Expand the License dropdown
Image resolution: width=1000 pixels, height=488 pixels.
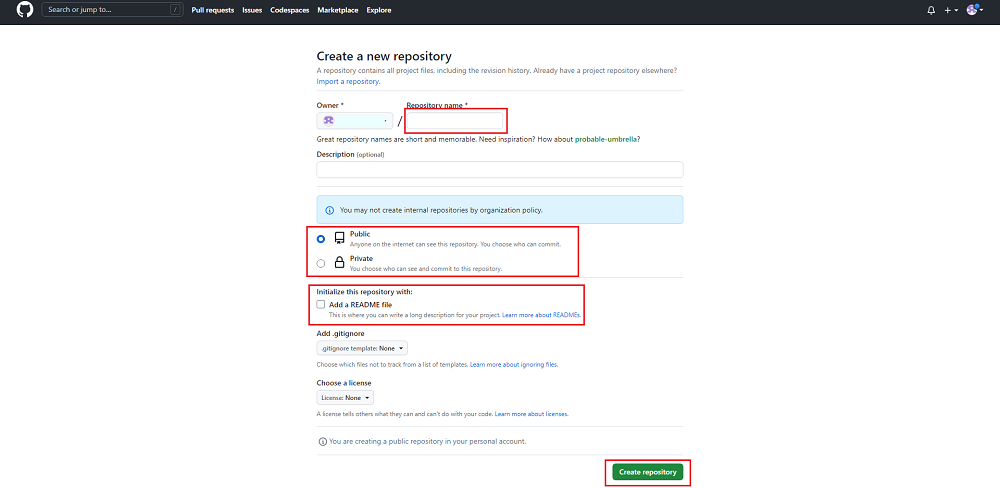tap(344, 397)
